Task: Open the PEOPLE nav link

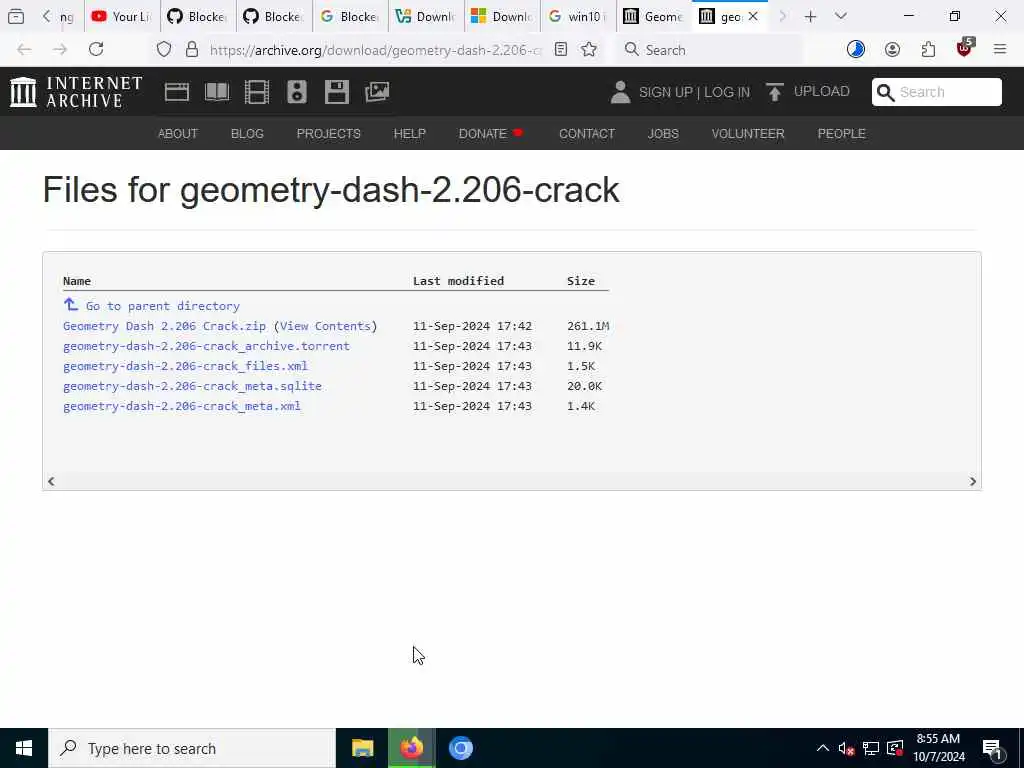Action: coord(841,134)
